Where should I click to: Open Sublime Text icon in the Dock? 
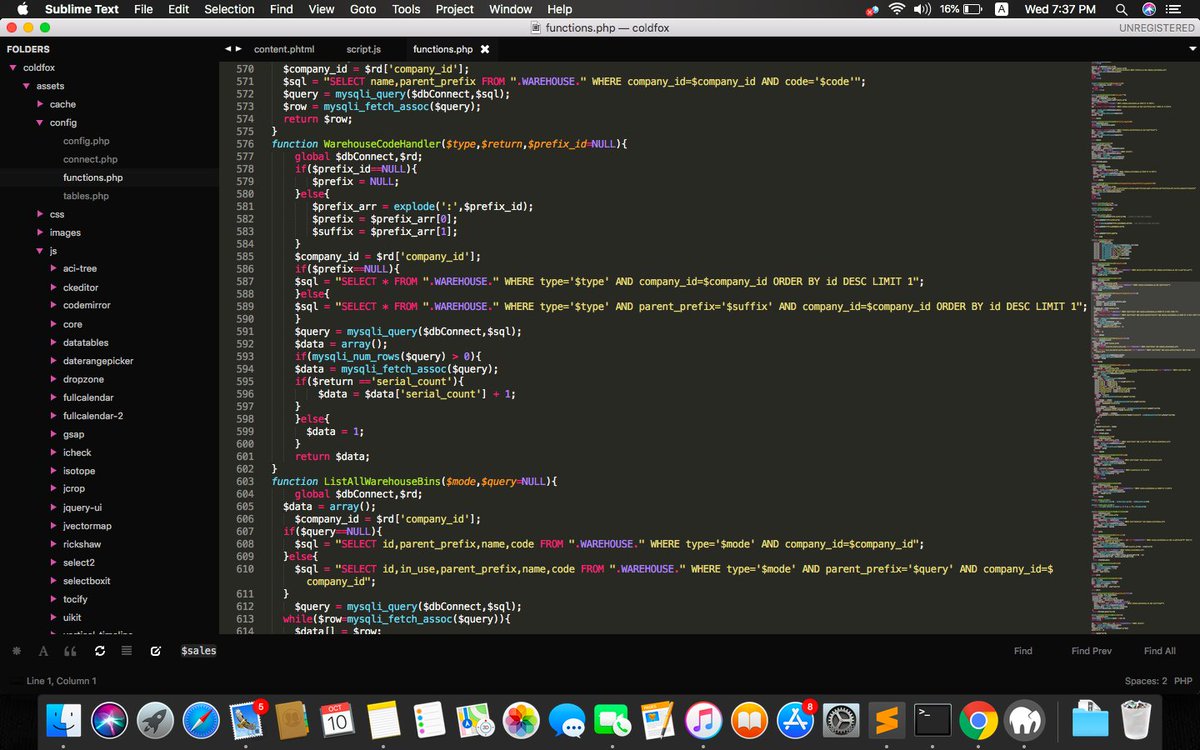[886, 719]
